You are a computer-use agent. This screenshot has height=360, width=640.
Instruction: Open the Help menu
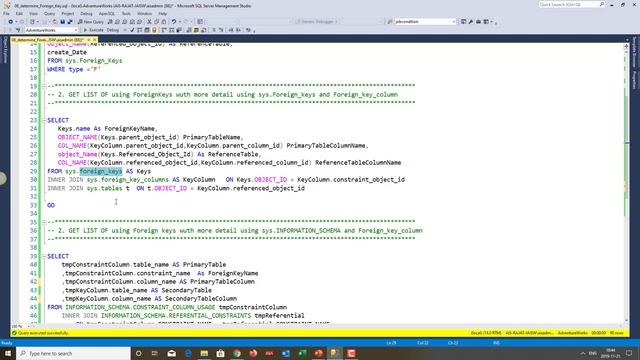(163, 13)
